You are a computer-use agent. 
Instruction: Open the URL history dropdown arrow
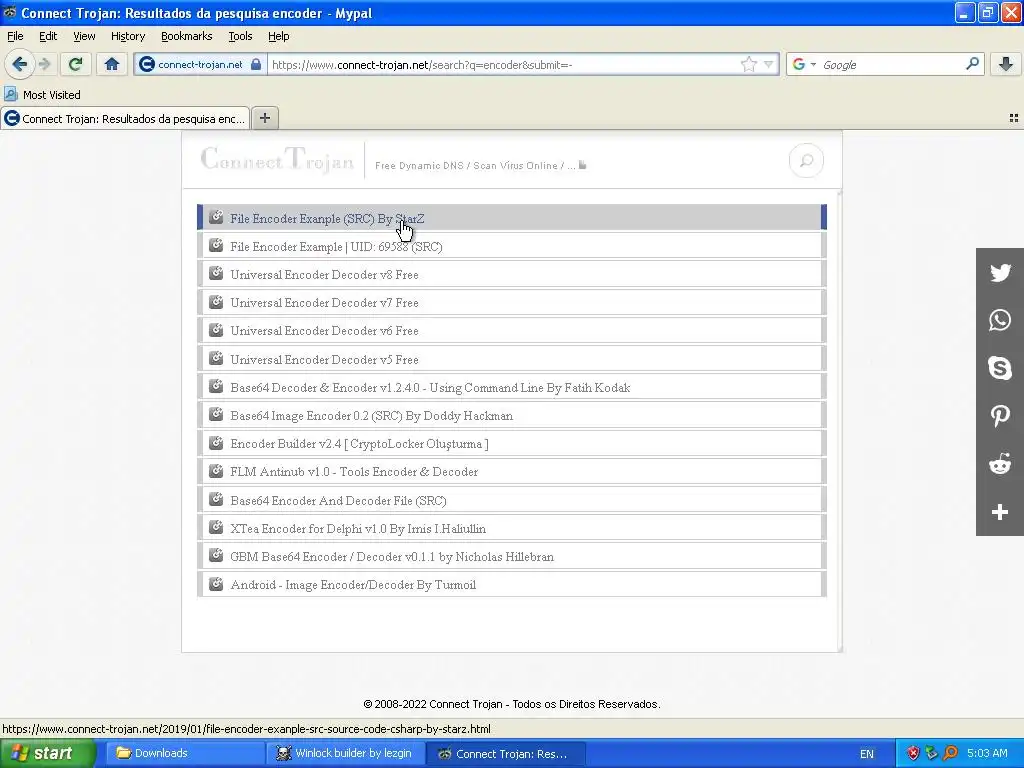click(769, 64)
